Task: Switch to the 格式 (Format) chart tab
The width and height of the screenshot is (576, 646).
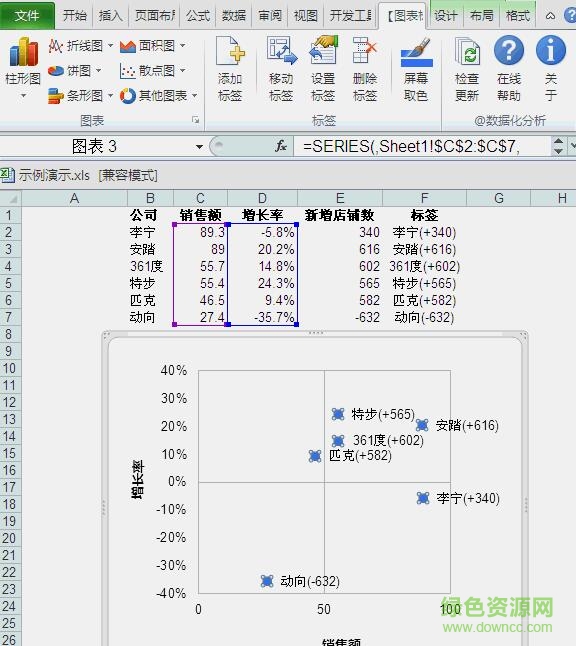Action: click(x=517, y=16)
